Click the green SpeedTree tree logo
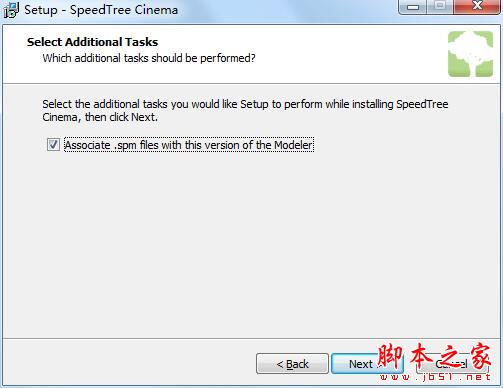 click(x=470, y=54)
